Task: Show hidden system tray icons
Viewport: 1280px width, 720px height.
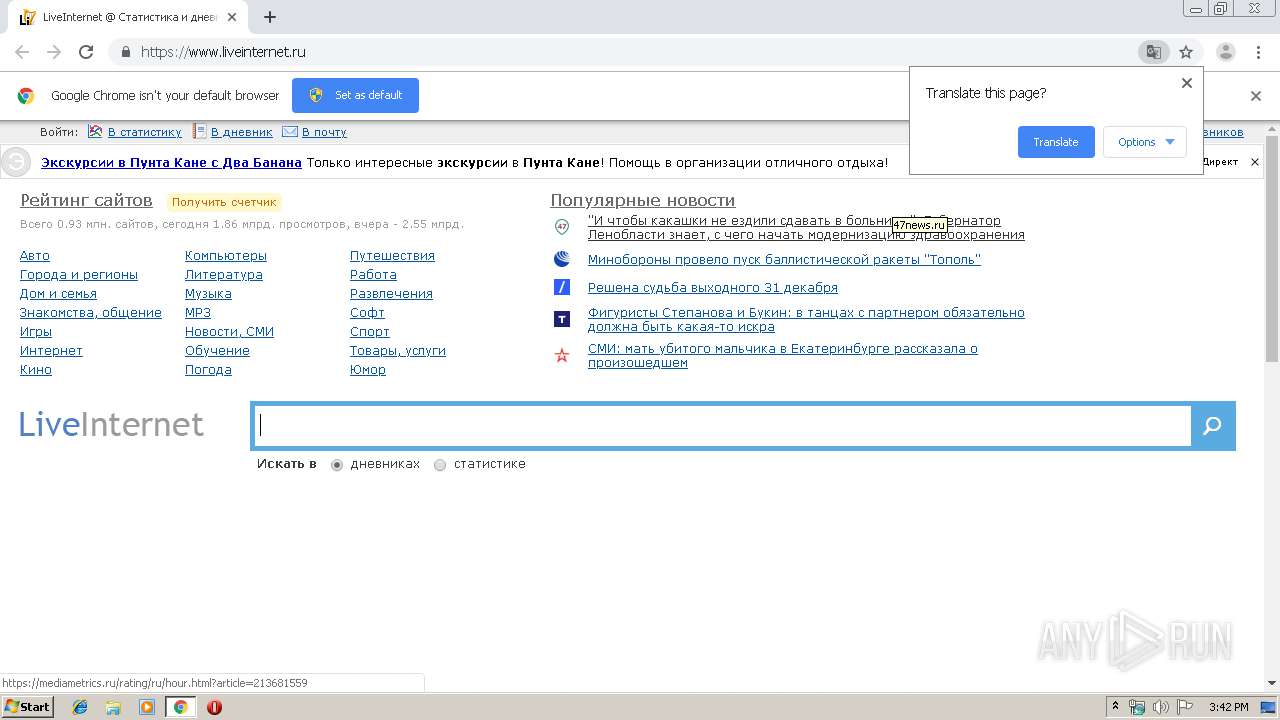Action: (1115, 707)
